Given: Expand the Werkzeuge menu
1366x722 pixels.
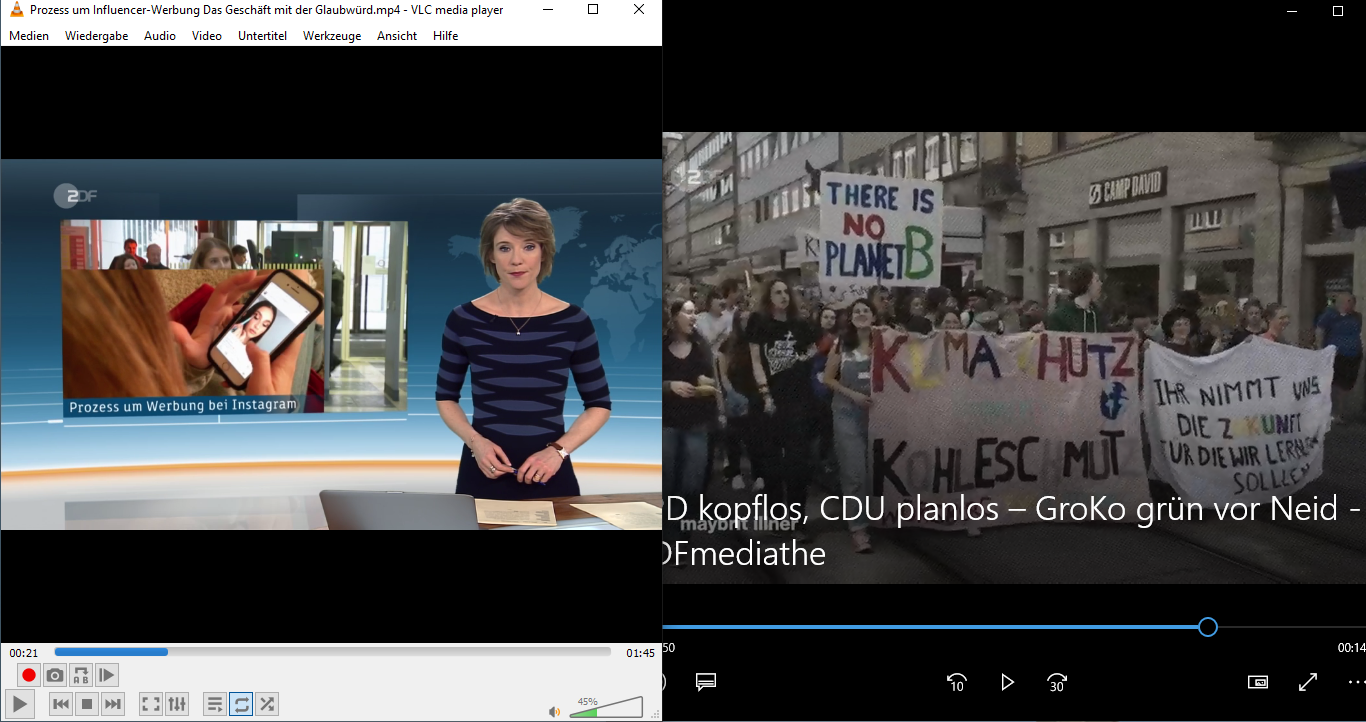Looking at the screenshot, I should click(x=331, y=36).
